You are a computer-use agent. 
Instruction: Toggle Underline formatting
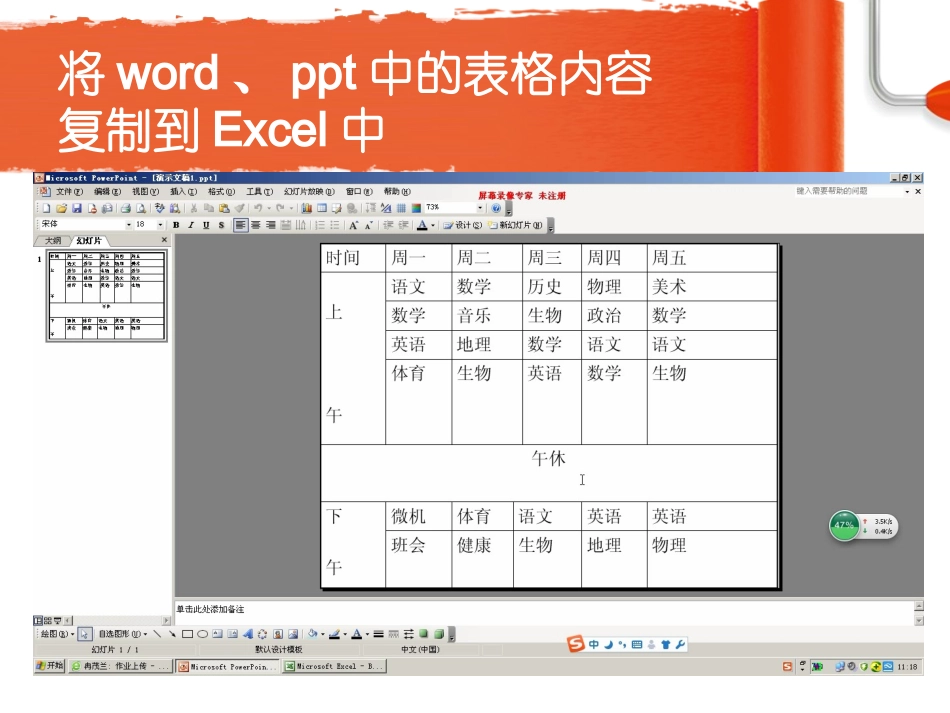tap(206, 225)
